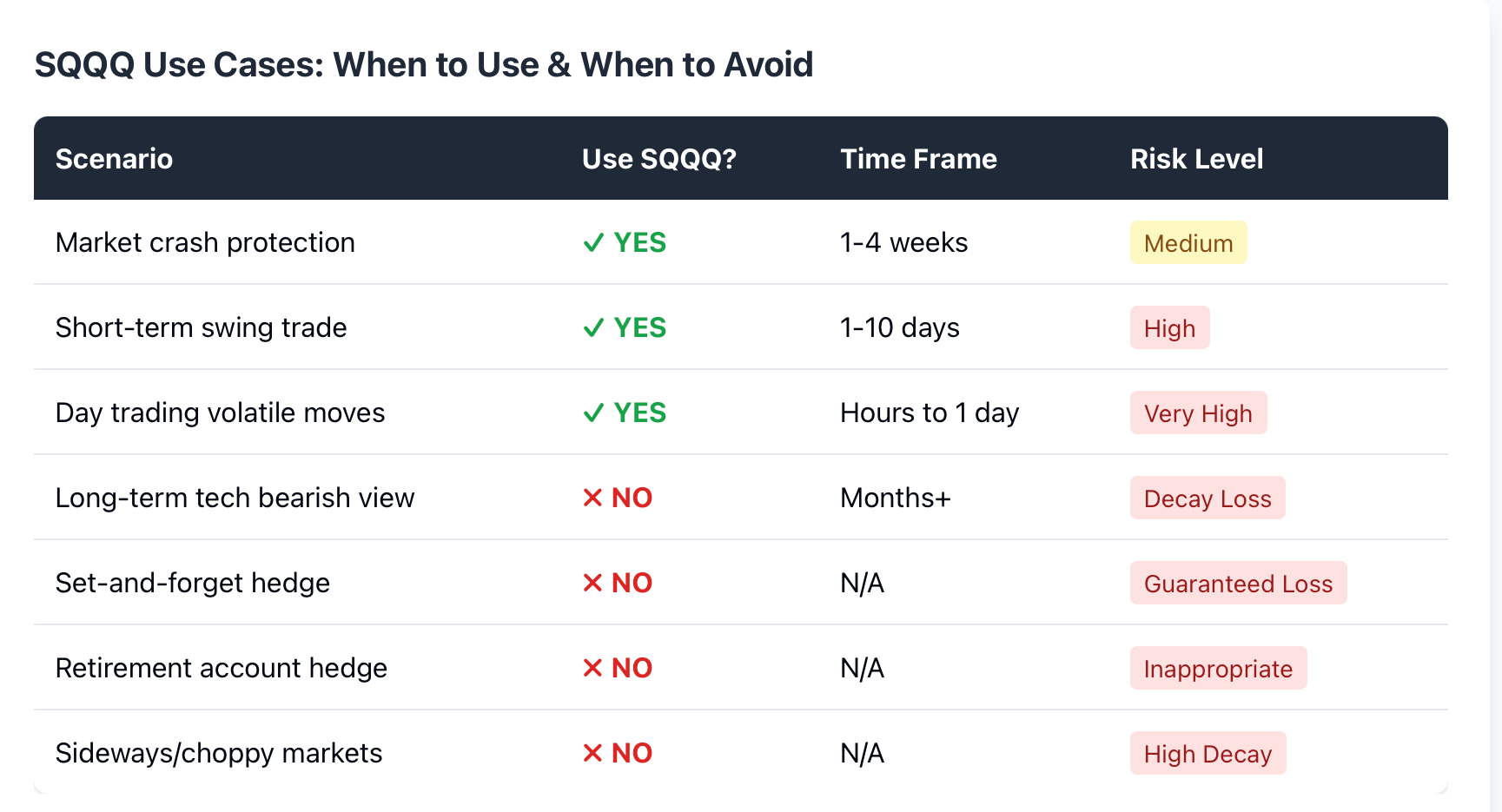The width and height of the screenshot is (1502, 812).
Task: Click the checkmark in Short-term swing trade row
Action: (x=593, y=328)
